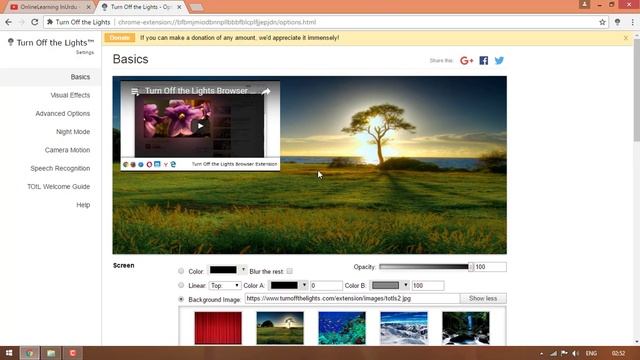This screenshot has width=640, height=360.
Task: Choose the sunset tree background thumbnail
Action: [x=280, y=328]
